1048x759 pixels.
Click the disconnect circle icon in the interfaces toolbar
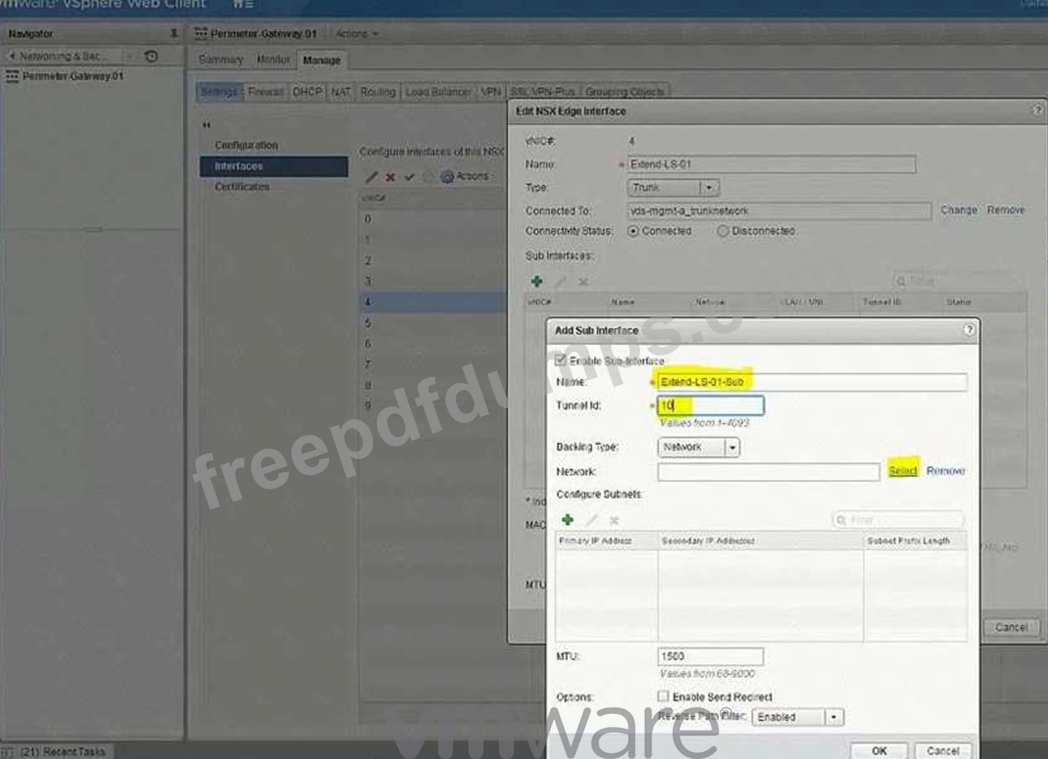pyautogui.click(x=428, y=176)
